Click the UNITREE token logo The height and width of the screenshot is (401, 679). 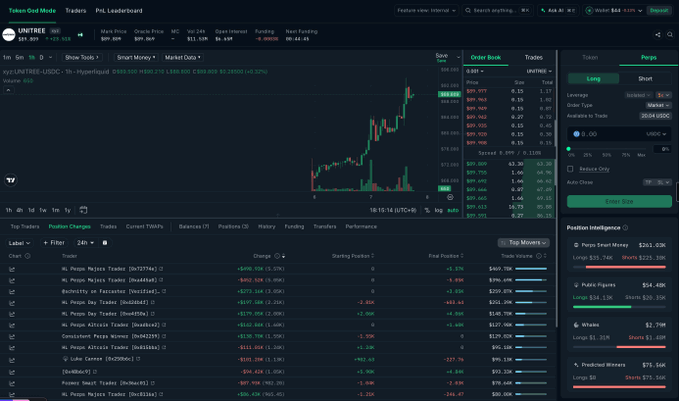[9, 35]
